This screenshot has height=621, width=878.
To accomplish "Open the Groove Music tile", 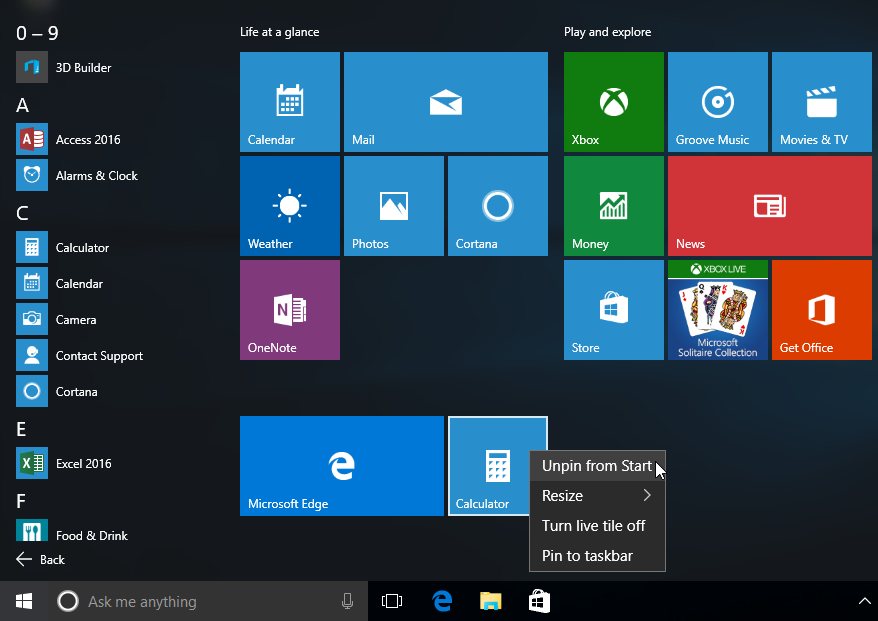I will tap(718, 102).
